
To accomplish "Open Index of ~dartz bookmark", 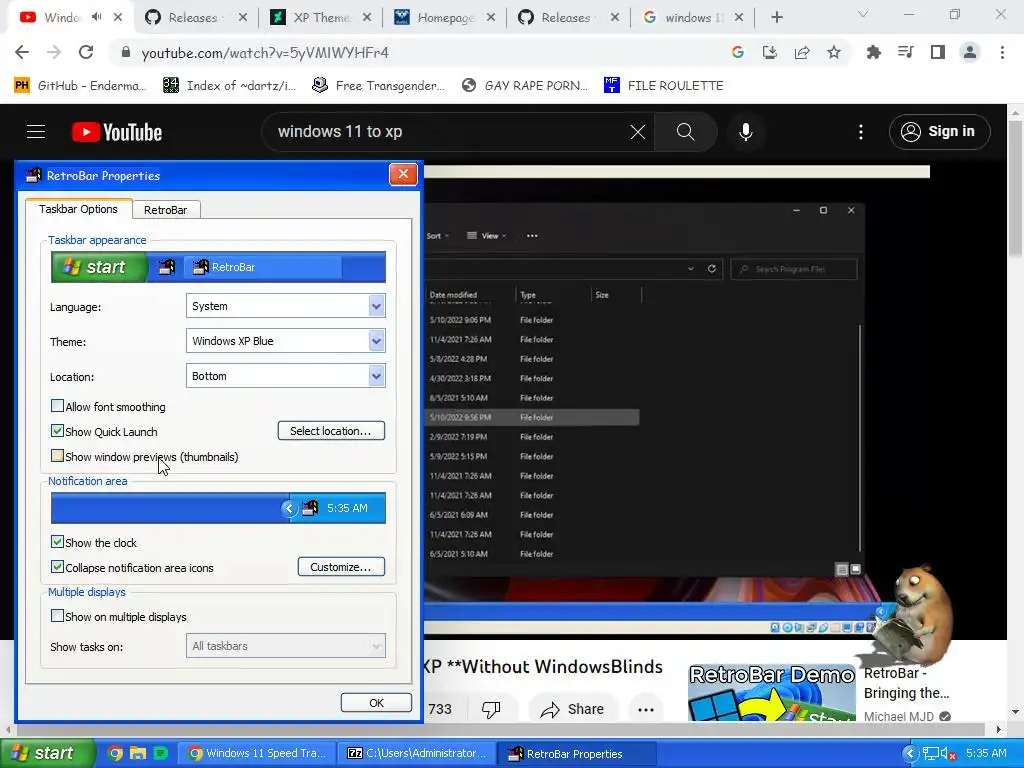I will 230,86.
